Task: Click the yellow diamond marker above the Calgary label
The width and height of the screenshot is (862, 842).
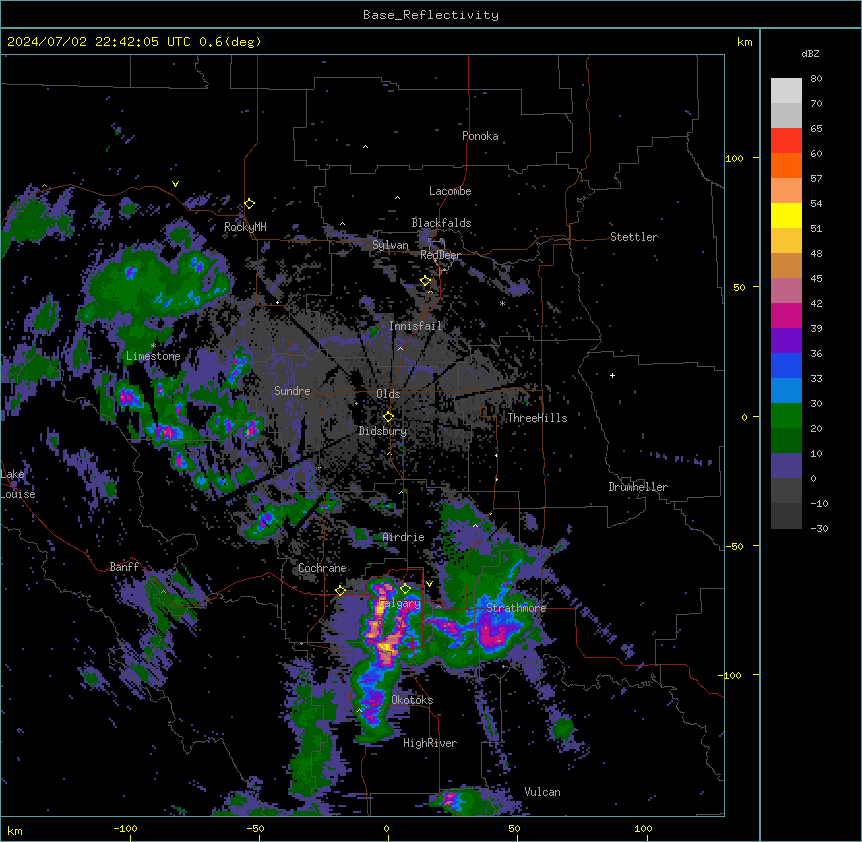Action: (405, 589)
